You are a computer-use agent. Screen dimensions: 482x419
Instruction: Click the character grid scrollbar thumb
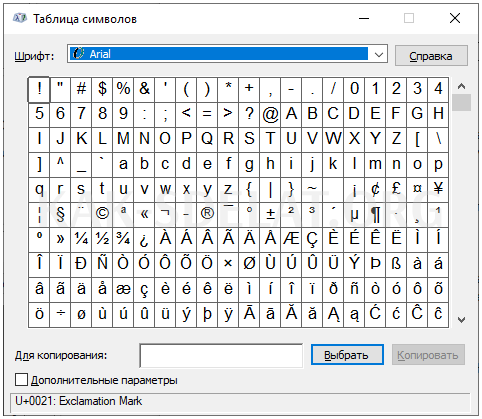click(x=461, y=103)
